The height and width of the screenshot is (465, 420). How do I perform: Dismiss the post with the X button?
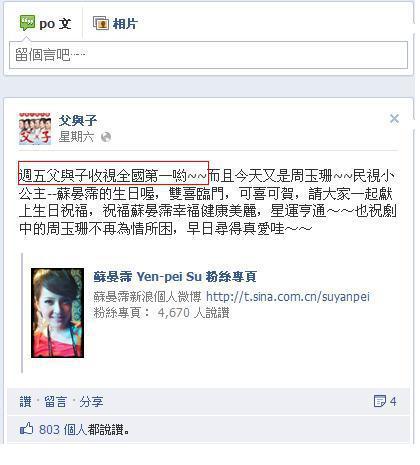(394, 118)
